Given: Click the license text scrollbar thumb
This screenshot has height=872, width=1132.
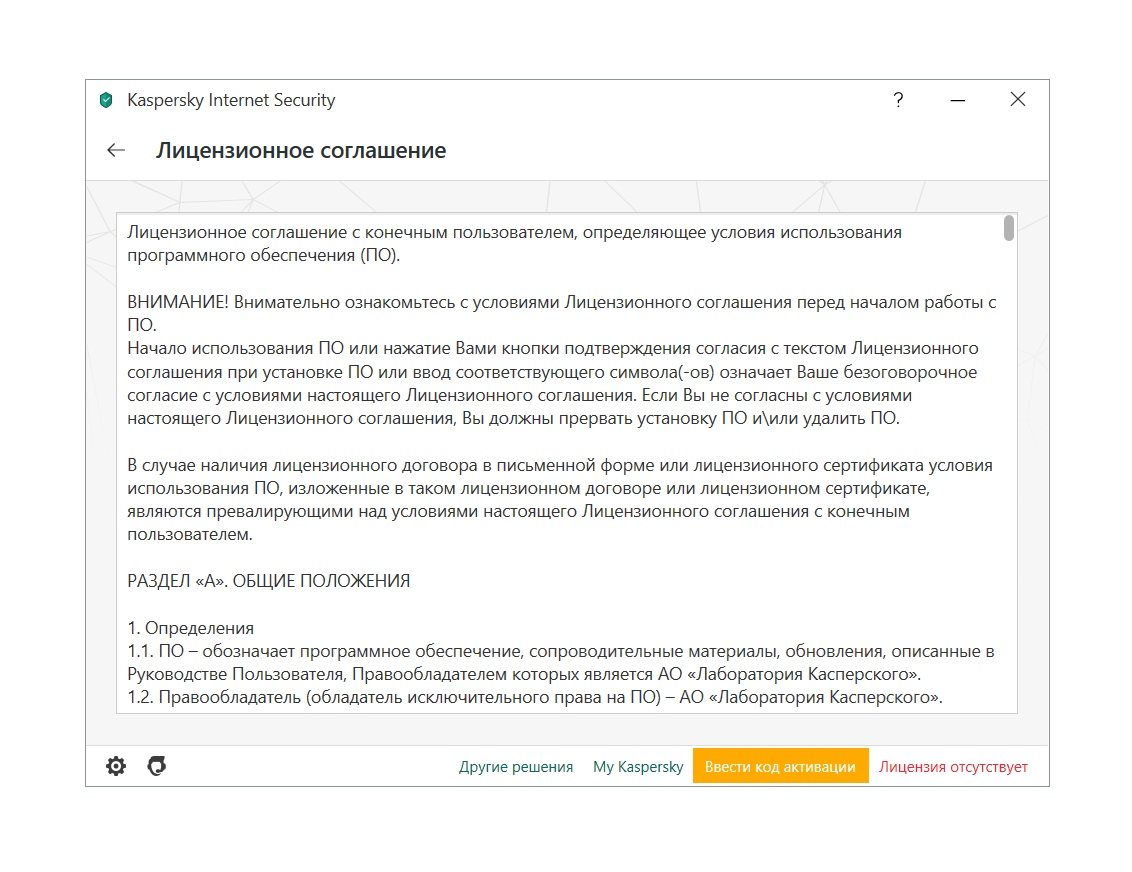Looking at the screenshot, I should (x=1009, y=228).
